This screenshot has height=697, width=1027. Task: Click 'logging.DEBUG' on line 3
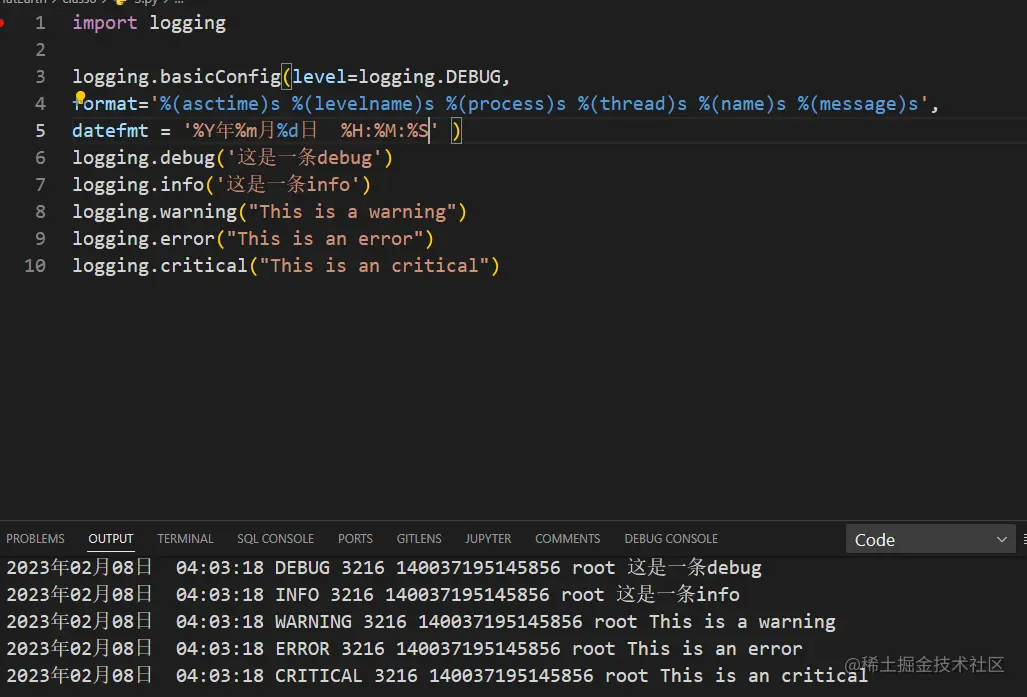(x=430, y=77)
